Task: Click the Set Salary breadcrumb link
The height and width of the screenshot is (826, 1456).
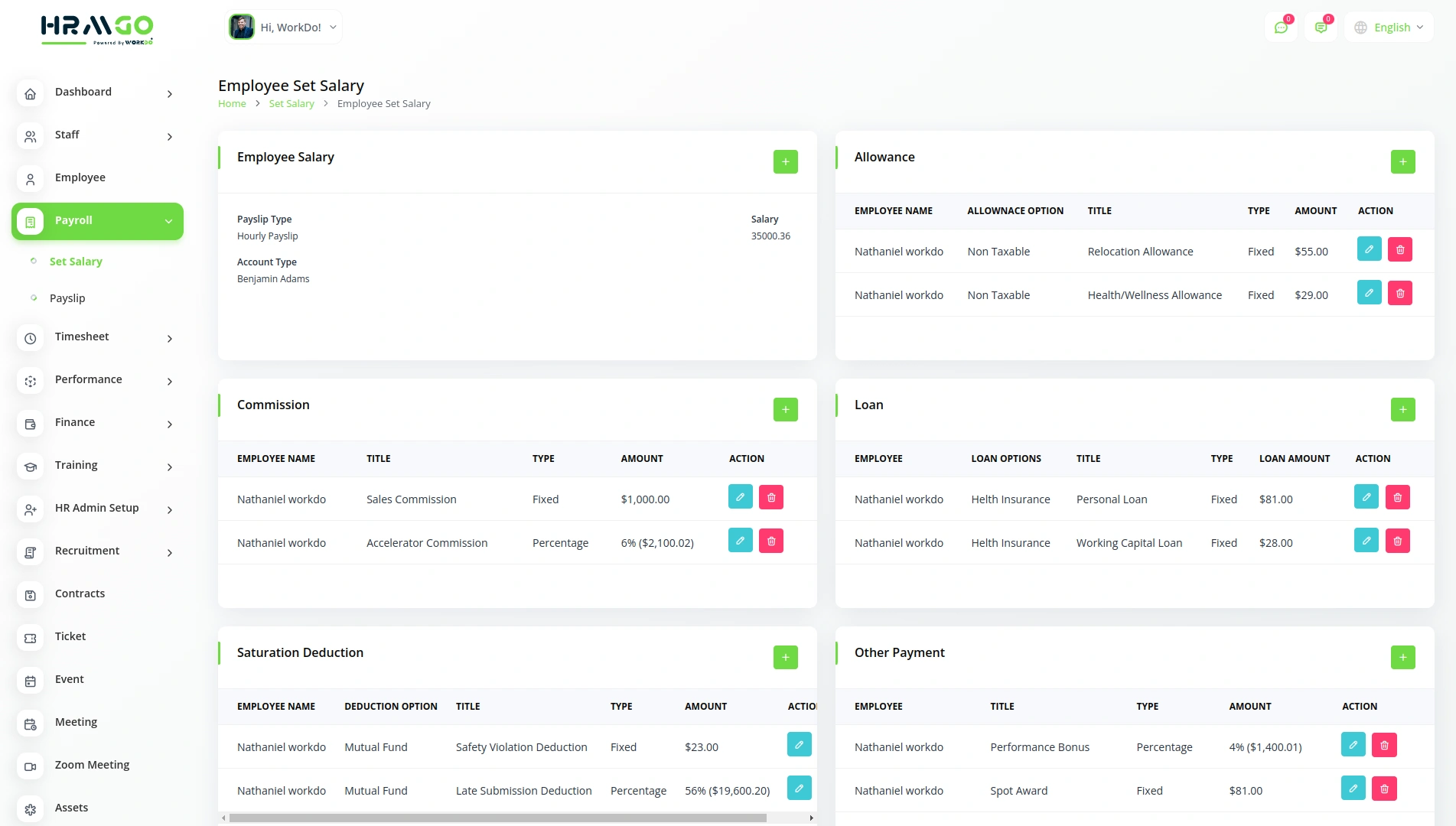Action: click(292, 104)
